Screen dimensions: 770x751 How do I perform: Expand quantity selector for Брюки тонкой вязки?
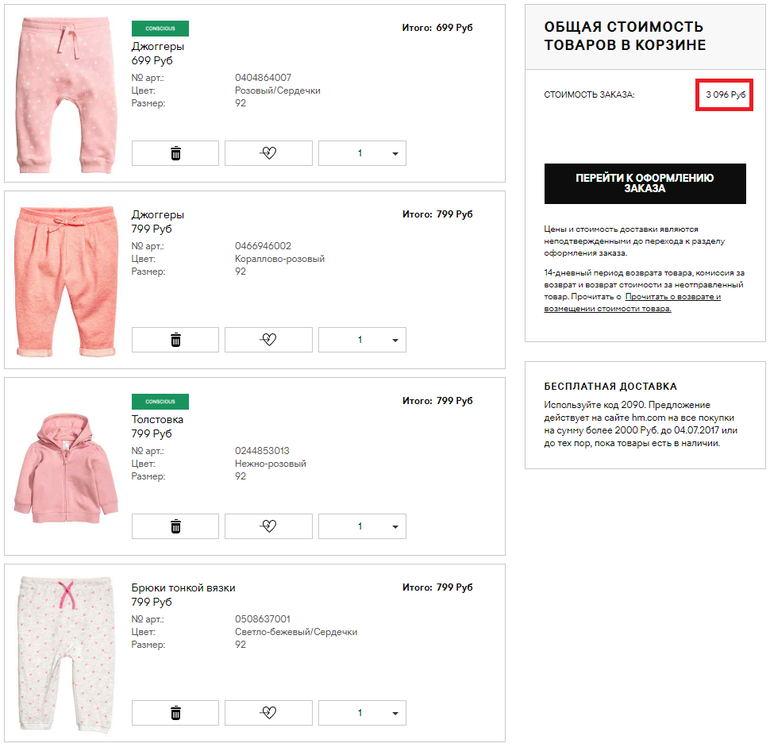pos(362,713)
